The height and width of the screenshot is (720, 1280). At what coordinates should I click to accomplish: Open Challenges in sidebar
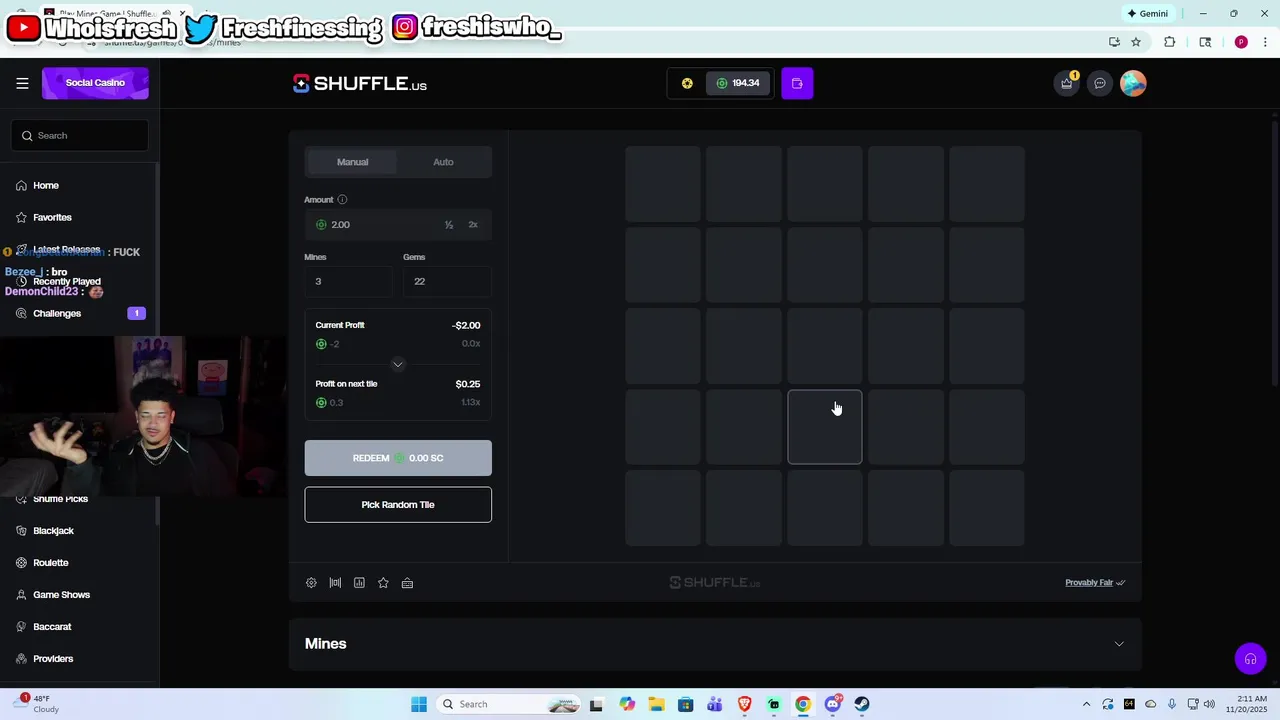point(57,314)
